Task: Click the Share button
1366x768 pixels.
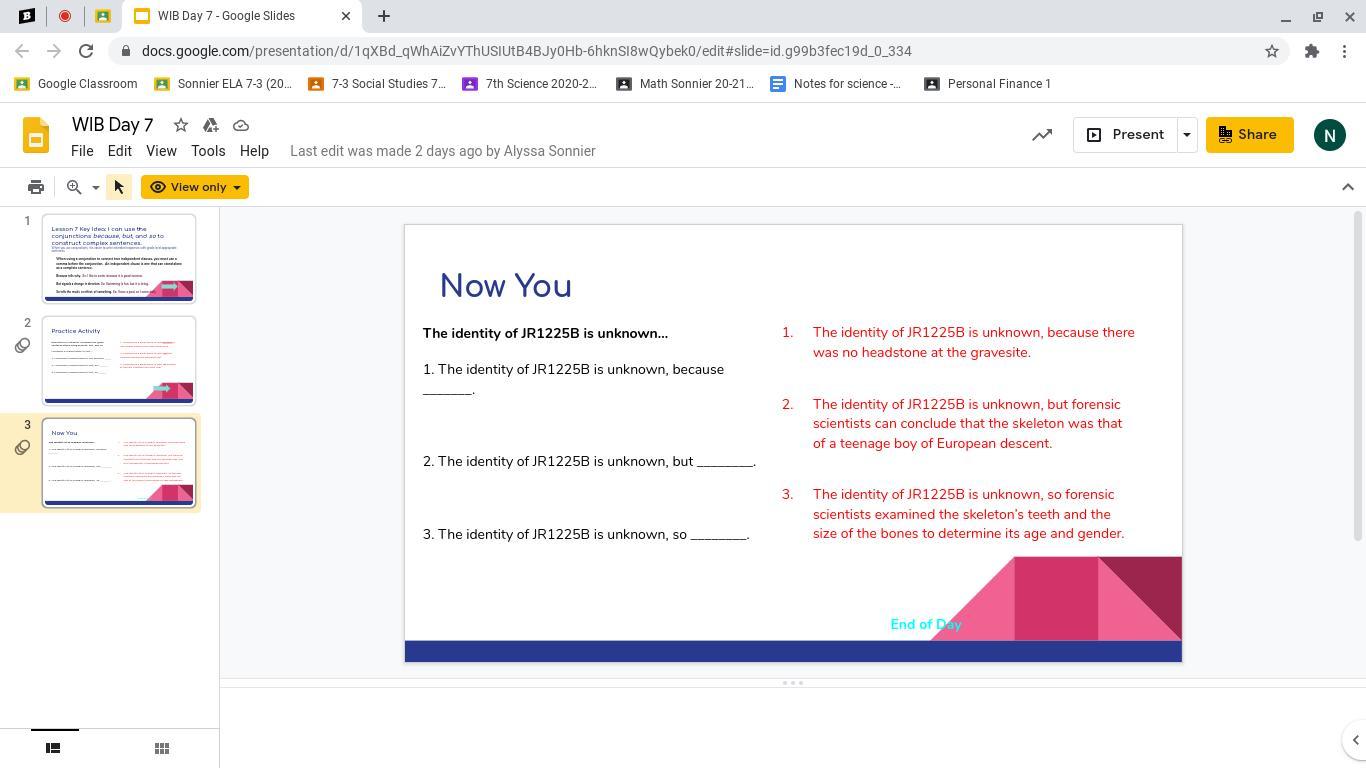Action: 1249,135
